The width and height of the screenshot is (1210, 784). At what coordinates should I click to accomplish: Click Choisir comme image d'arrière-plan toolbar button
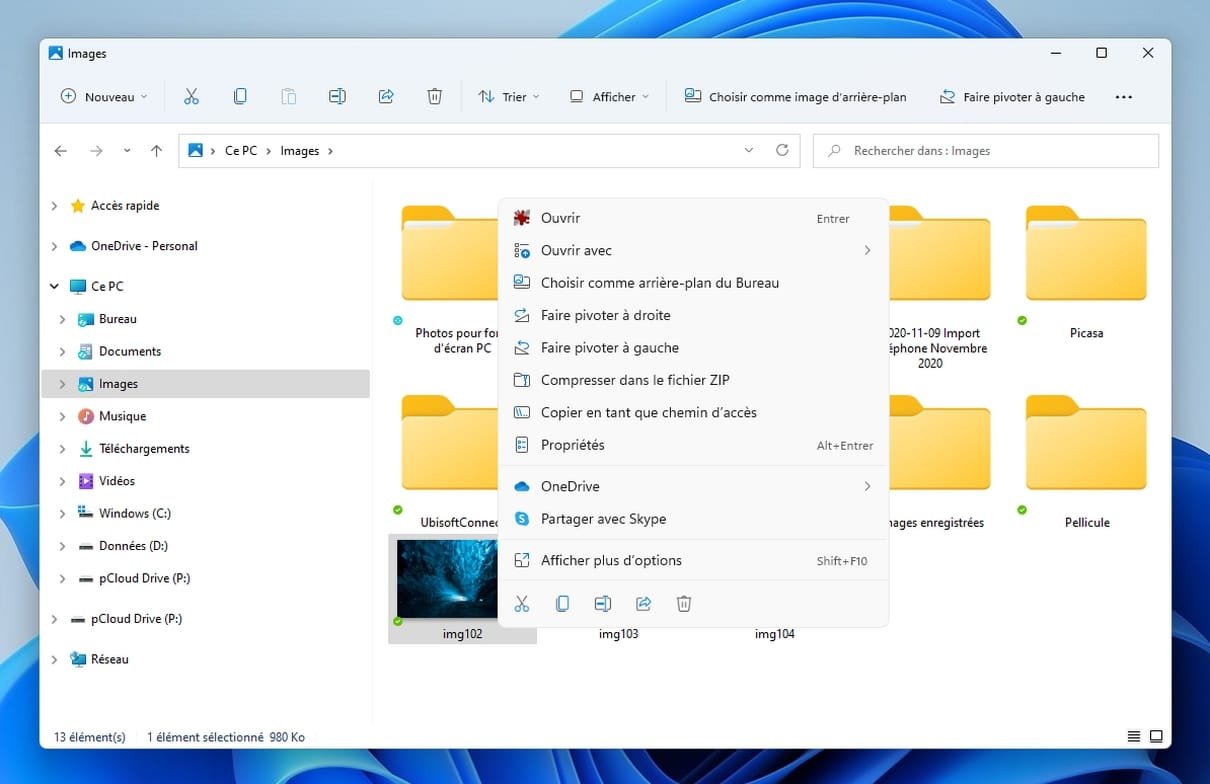(x=795, y=97)
